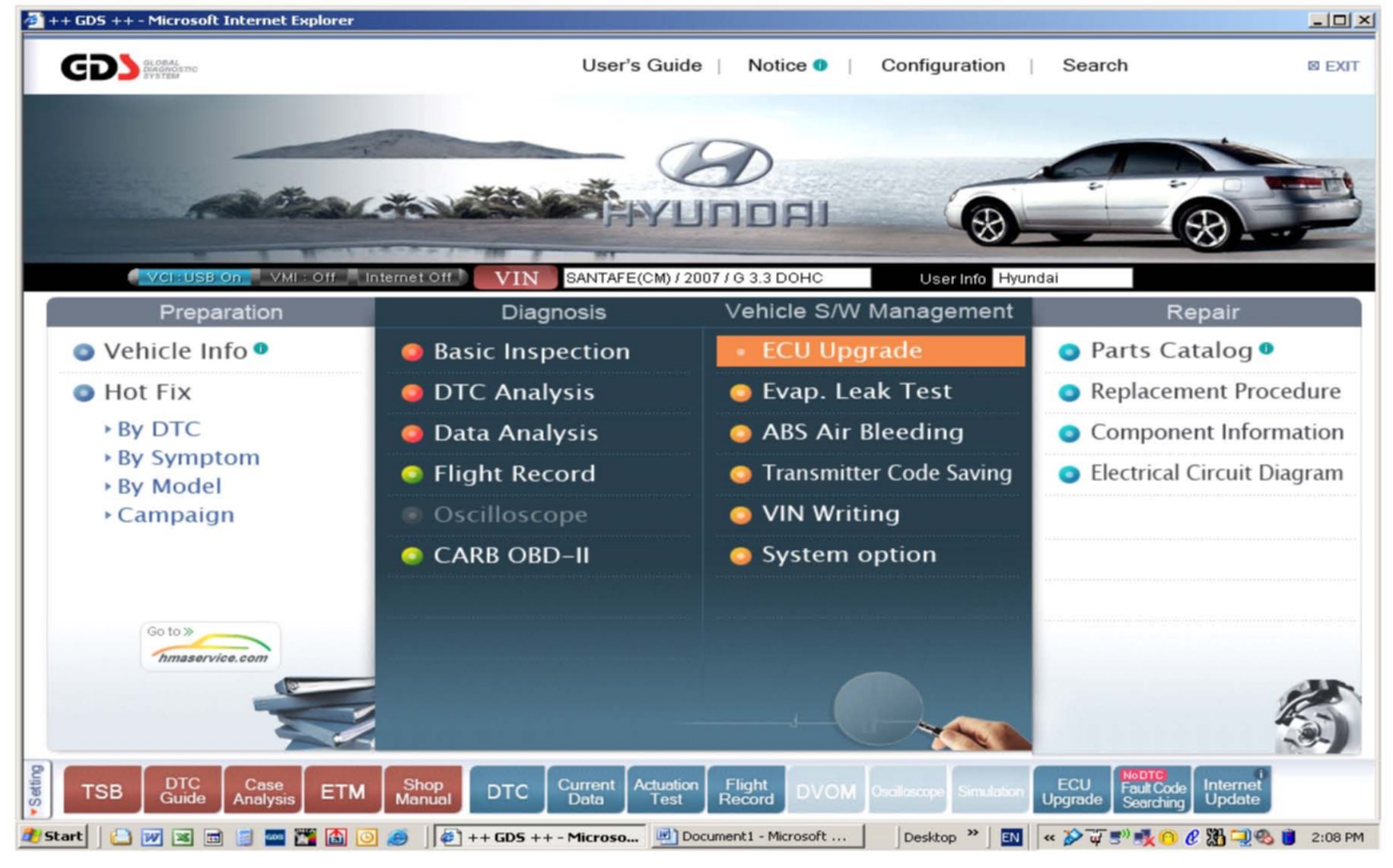Toggle the VMI Off status indicator

click(302, 278)
